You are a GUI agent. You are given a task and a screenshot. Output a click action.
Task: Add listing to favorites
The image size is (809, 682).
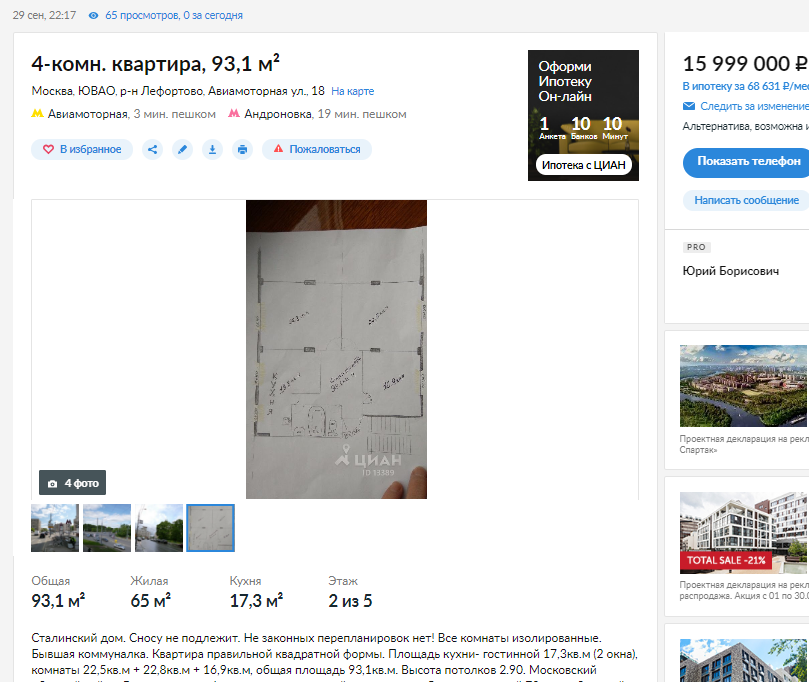[82, 149]
